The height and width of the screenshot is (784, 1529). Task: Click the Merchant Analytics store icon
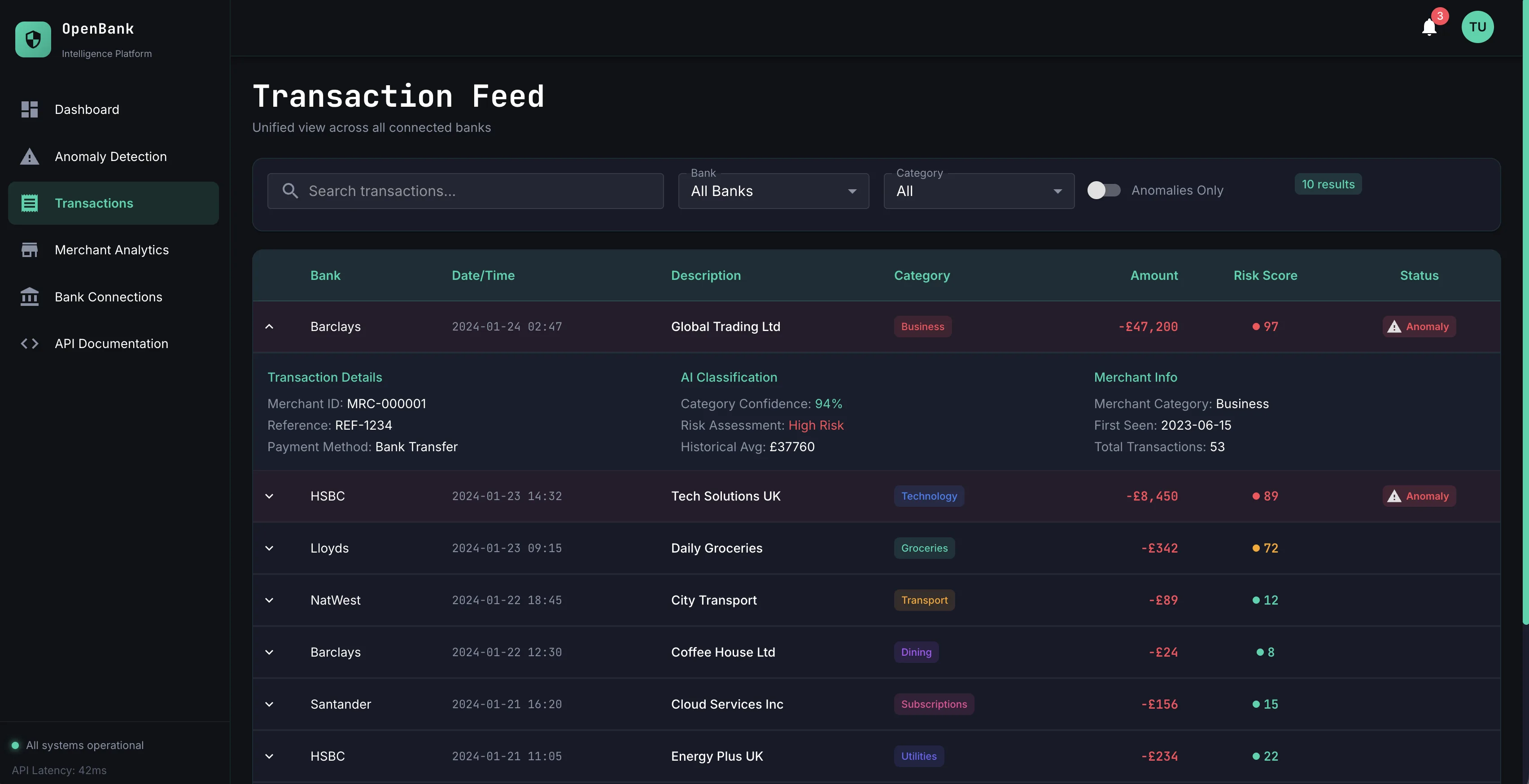(30, 250)
